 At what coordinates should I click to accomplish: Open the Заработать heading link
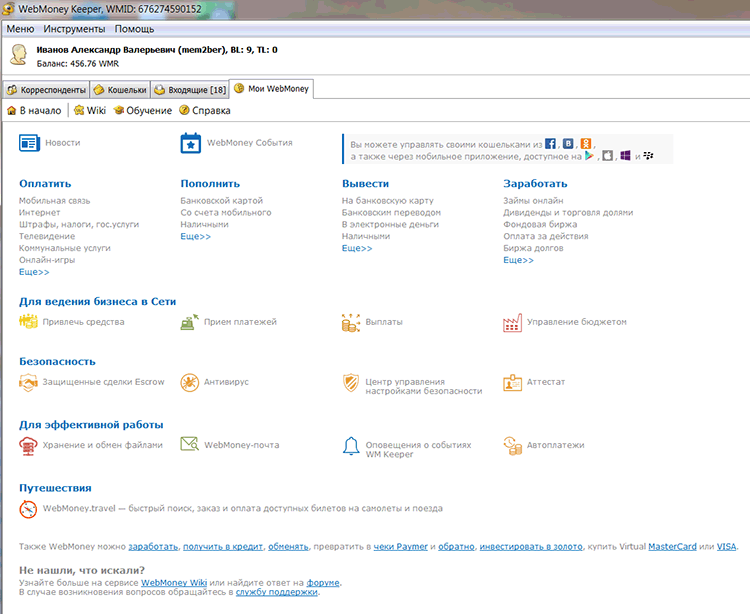tap(535, 184)
